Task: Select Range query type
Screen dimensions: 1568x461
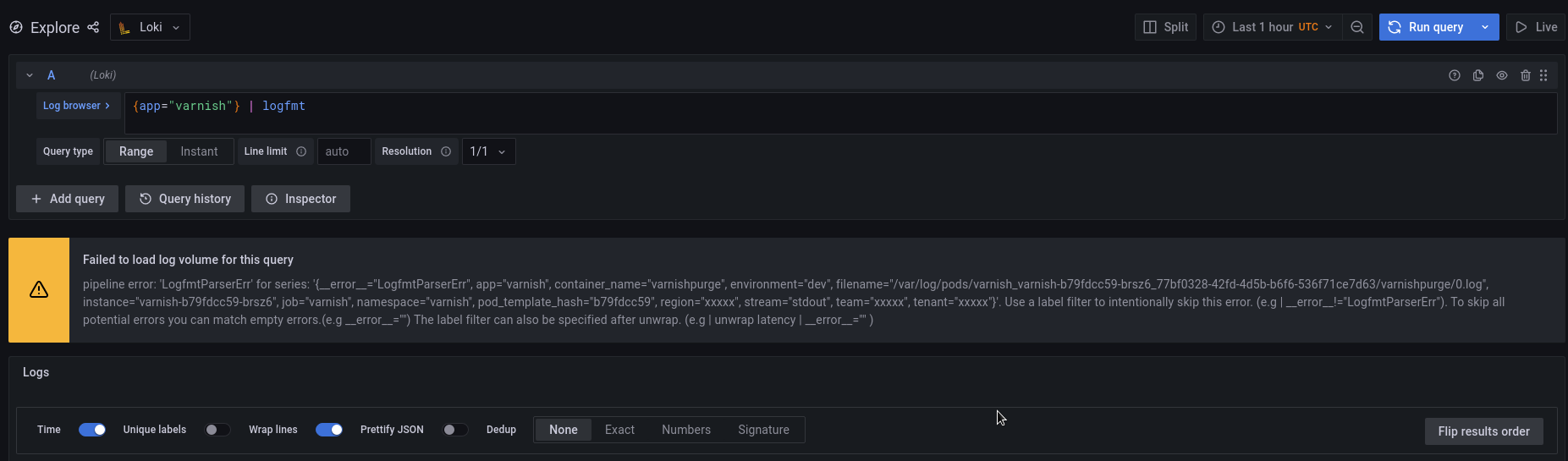Action: pos(136,151)
